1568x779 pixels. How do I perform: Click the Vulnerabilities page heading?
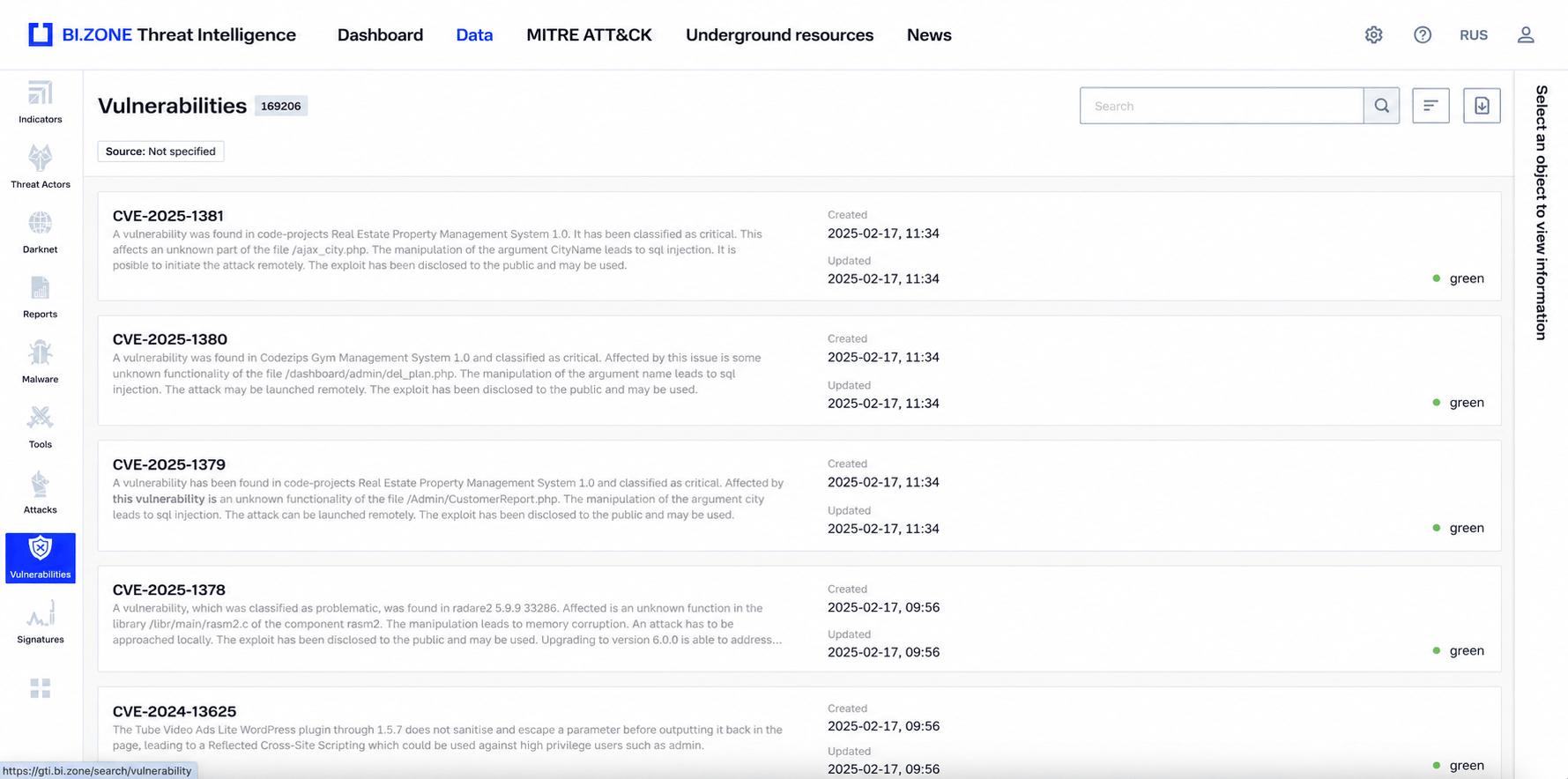172,106
